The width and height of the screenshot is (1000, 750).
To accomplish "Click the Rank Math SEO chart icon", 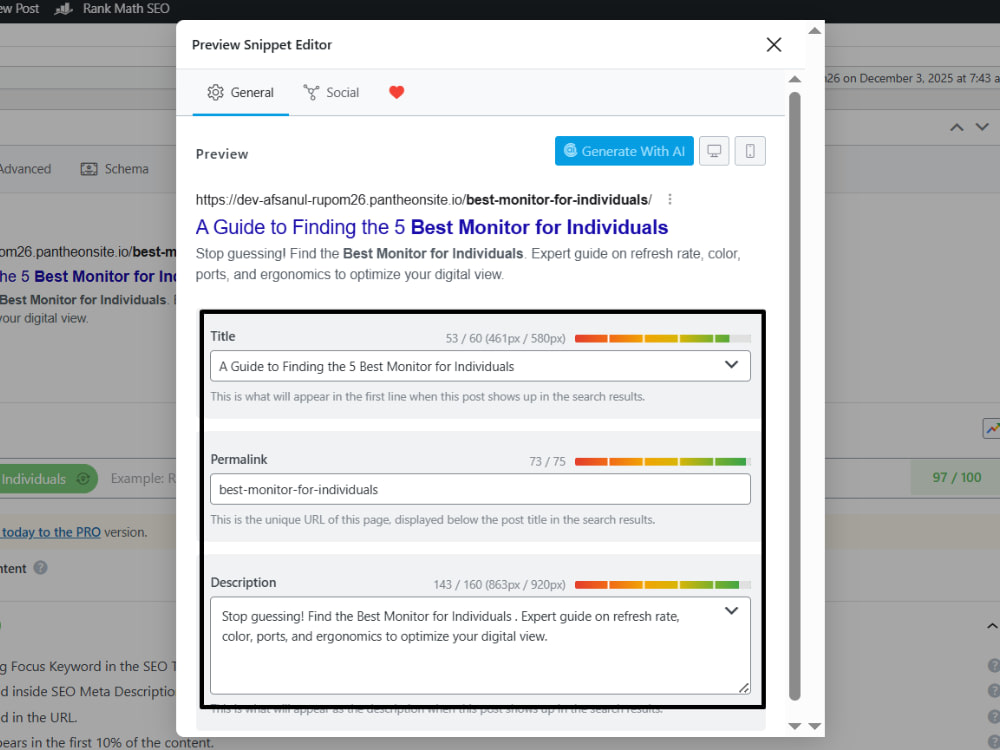I will [x=63, y=9].
